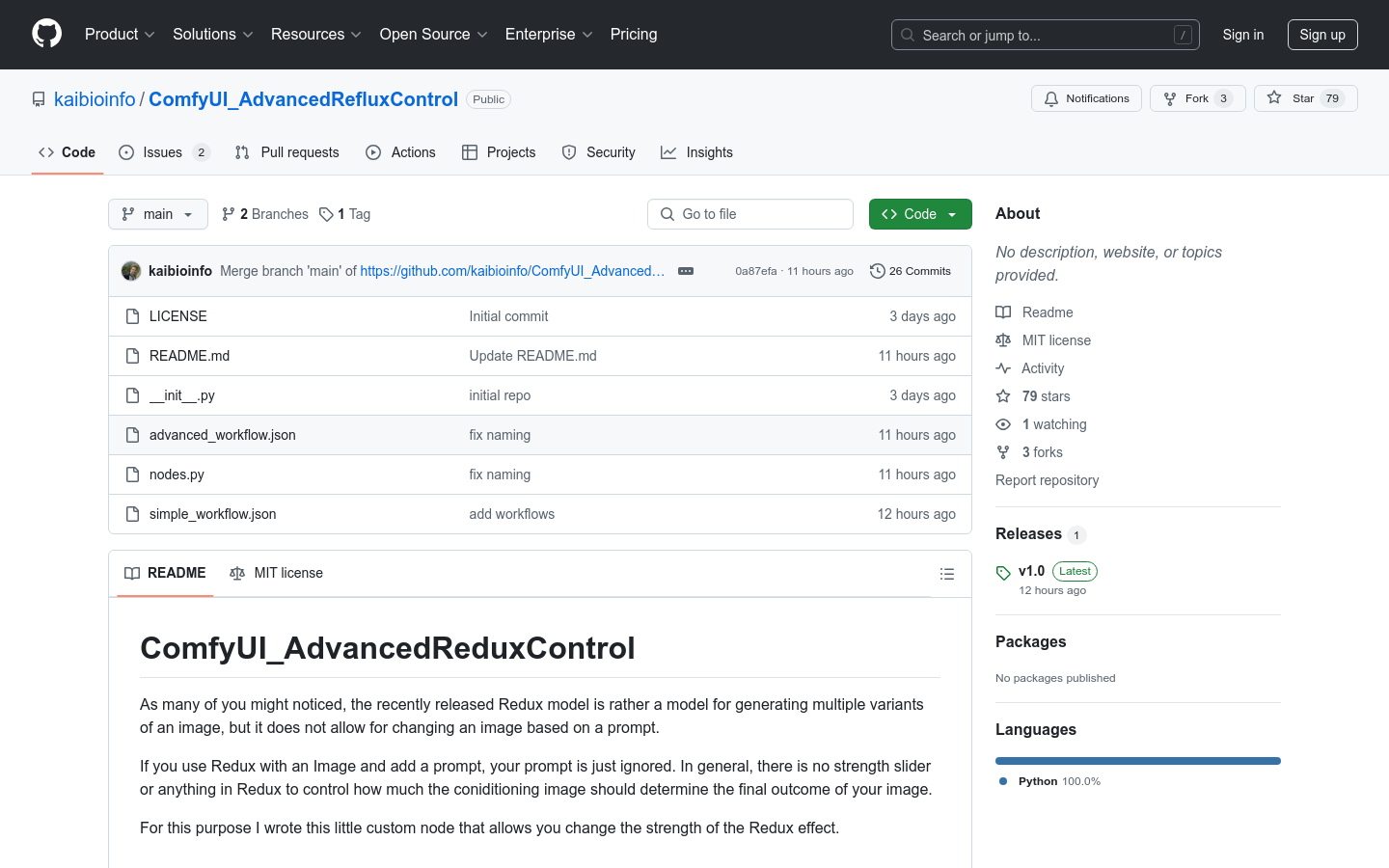The width and height of the screenshot is (1389, 868).
Task: View the 1 Tag link
Action: [x=345, y=214]
